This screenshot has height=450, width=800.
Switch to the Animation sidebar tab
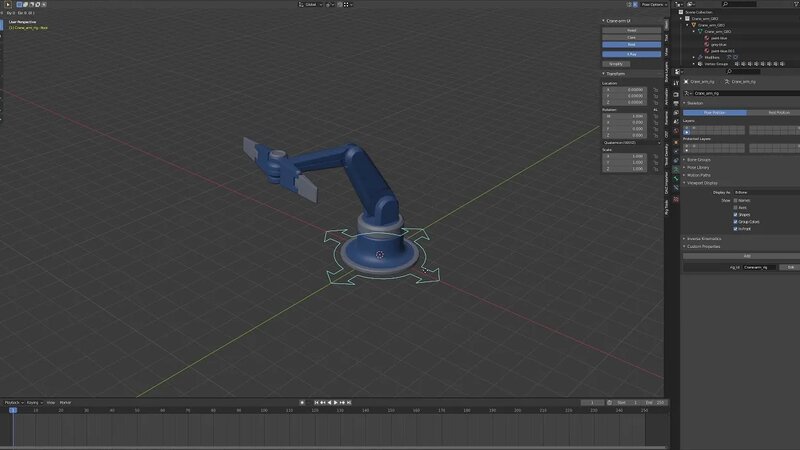[666, 96]
